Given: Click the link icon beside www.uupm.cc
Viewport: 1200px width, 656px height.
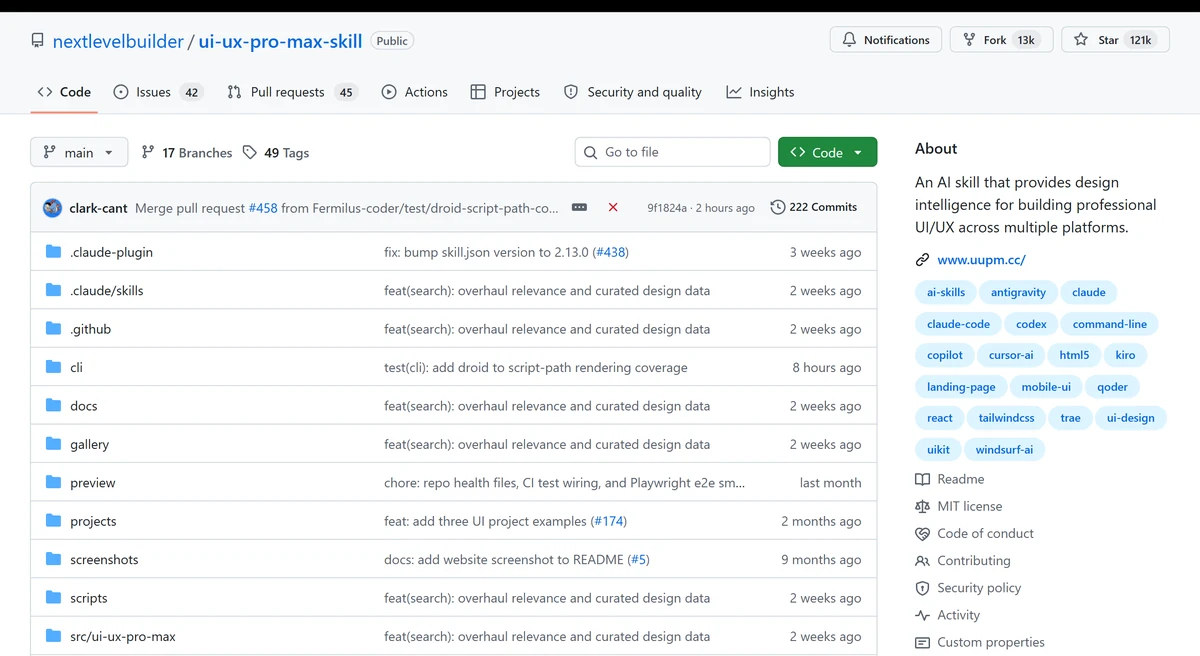Looking at the screenshot, I should [x=922, y=260].
